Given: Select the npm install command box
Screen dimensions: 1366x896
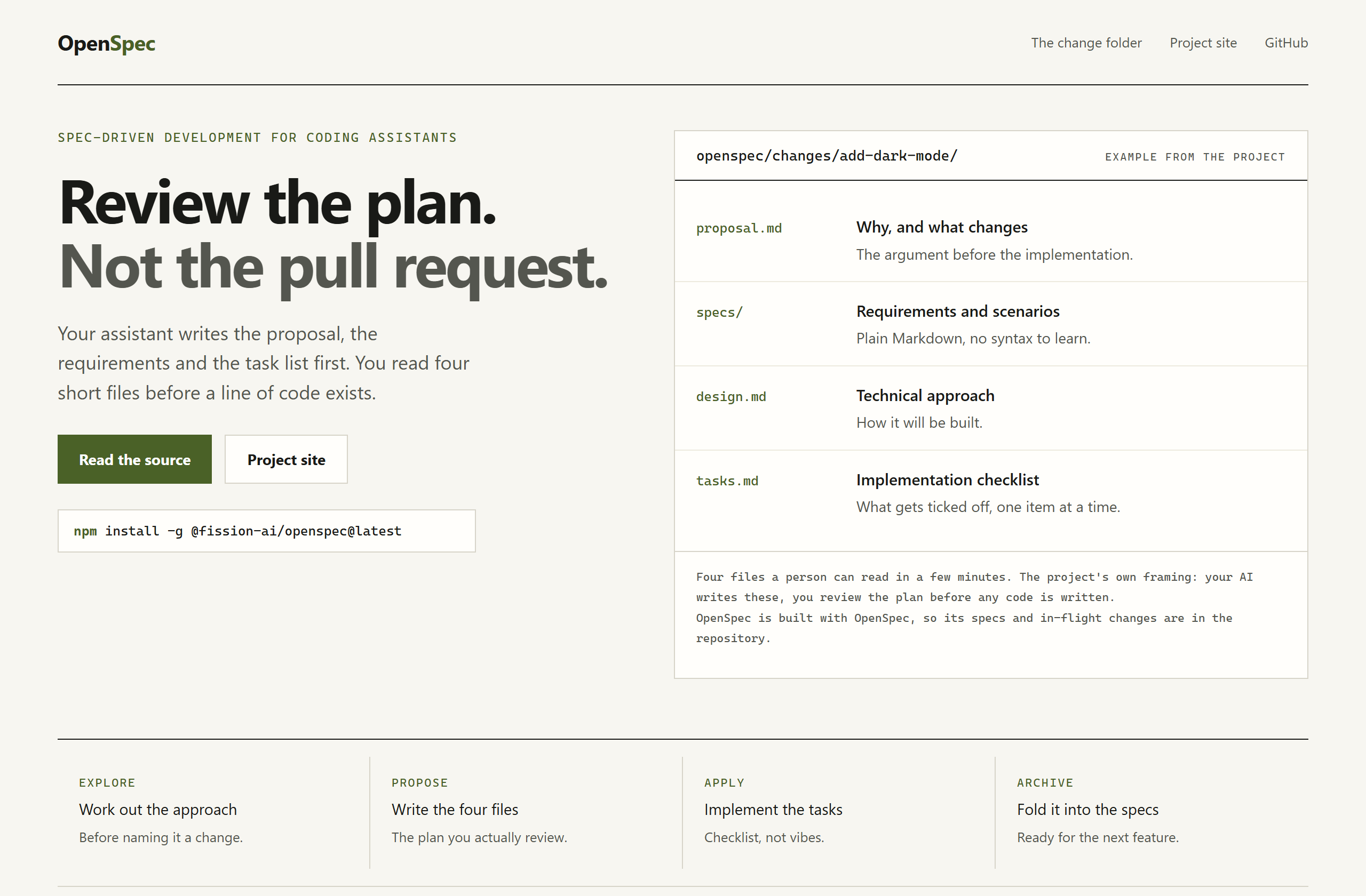Looking at the screenshot, I should 266,531.
